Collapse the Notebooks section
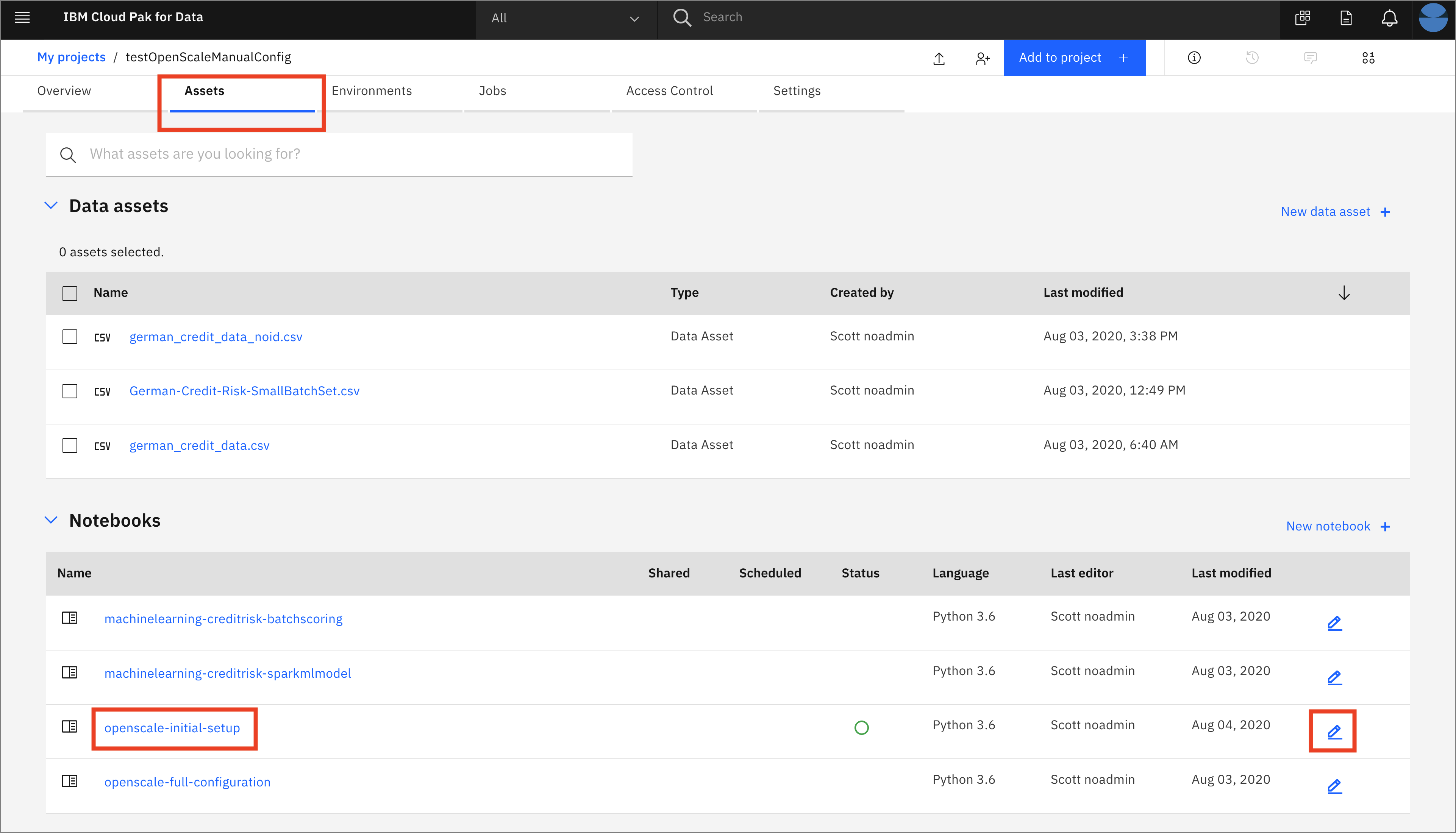This screenshot has width=1456, height=833. coord(51,520)
